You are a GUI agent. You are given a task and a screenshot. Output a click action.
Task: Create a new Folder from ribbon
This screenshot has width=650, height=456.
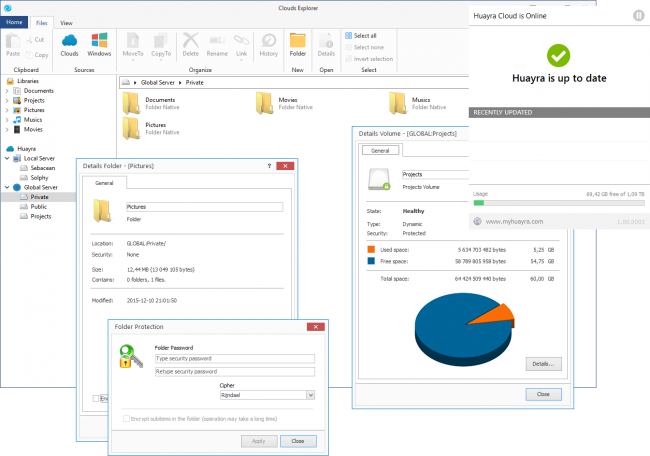(x=298, y=45)
